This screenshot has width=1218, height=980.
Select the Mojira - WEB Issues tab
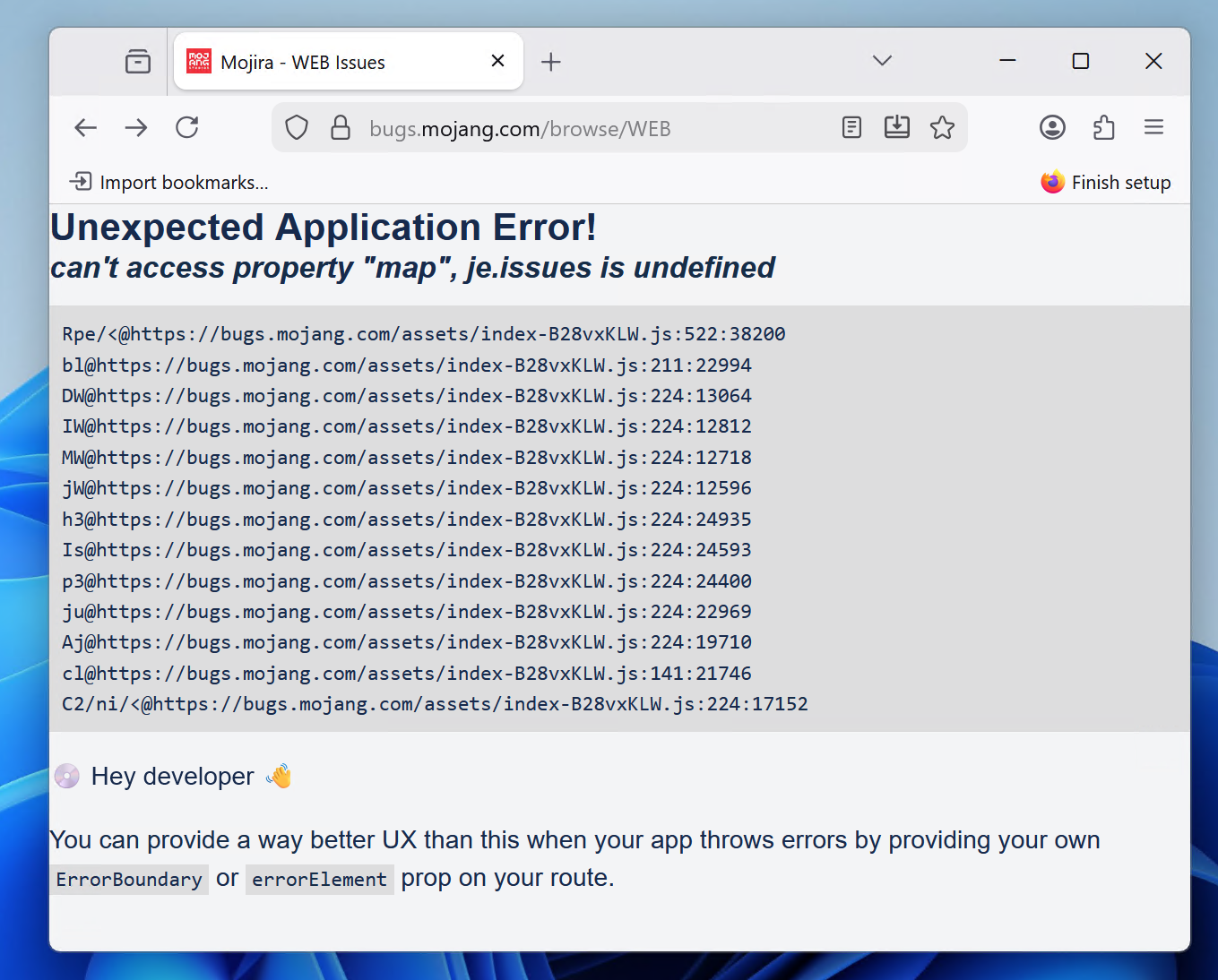tap(332, 62)
